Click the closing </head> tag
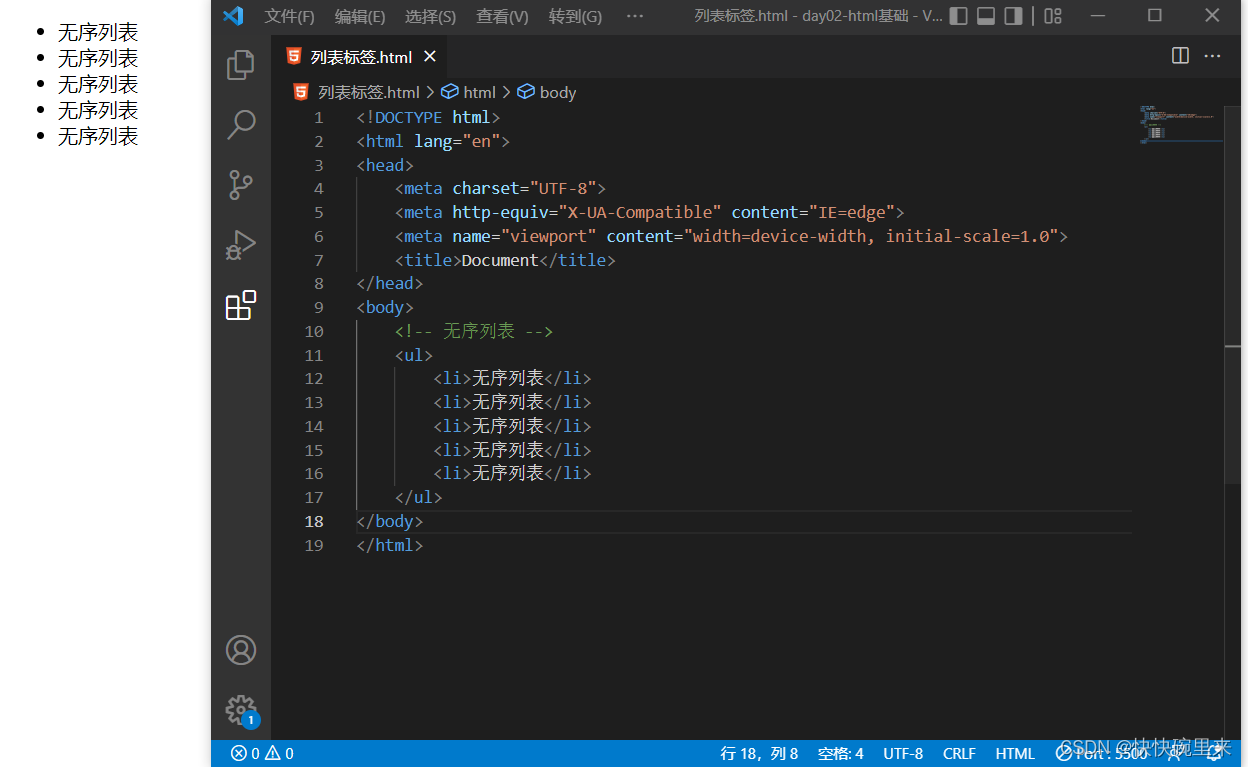This screenshot has width=1248, height=767. (x=390, y=283)
